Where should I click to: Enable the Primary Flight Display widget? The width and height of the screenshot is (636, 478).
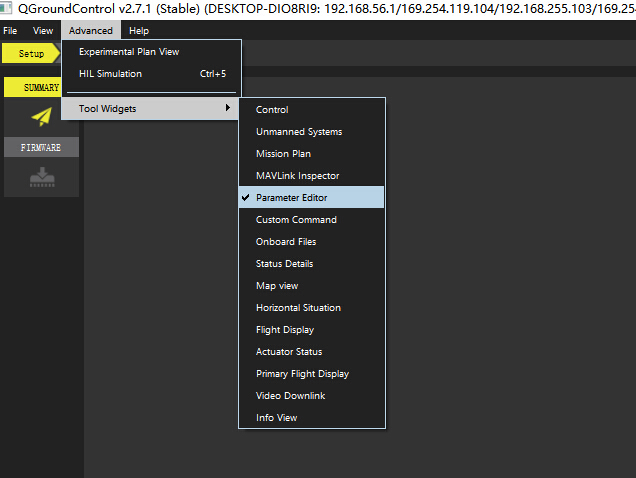click(312, 374)
